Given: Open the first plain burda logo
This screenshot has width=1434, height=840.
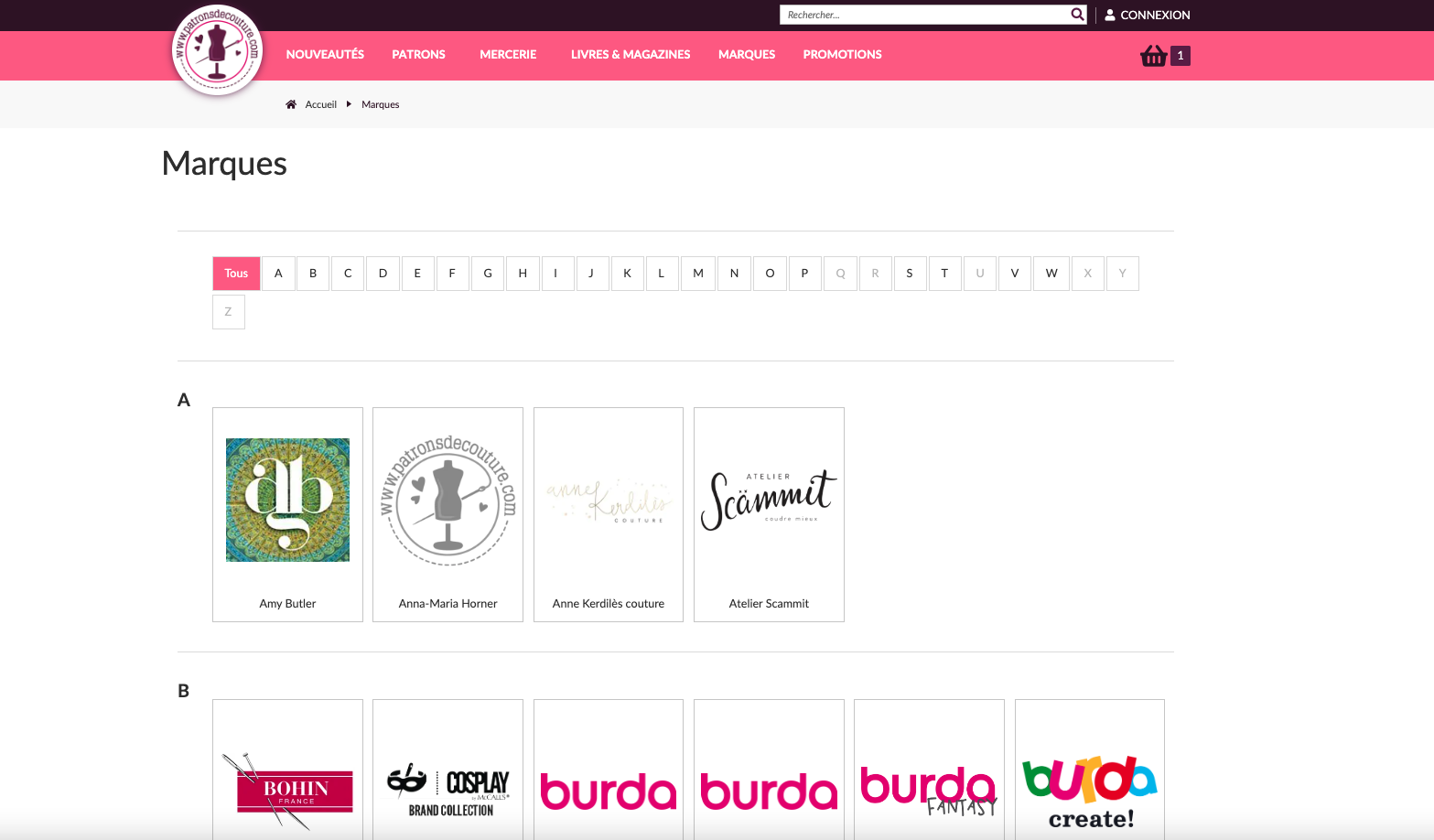Looking at the screenshot, I should pyautogui.click(x=609, y=792).
